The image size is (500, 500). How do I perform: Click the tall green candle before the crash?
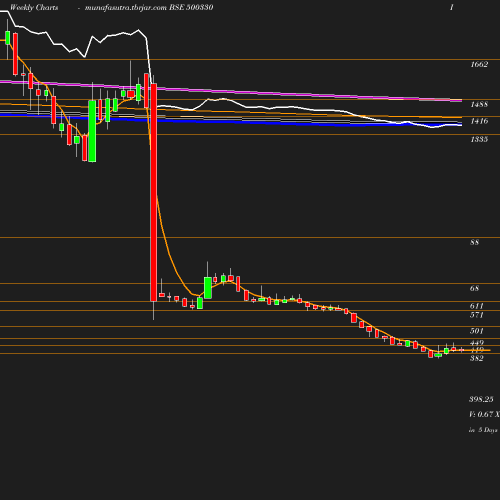(x=92, y=131)
